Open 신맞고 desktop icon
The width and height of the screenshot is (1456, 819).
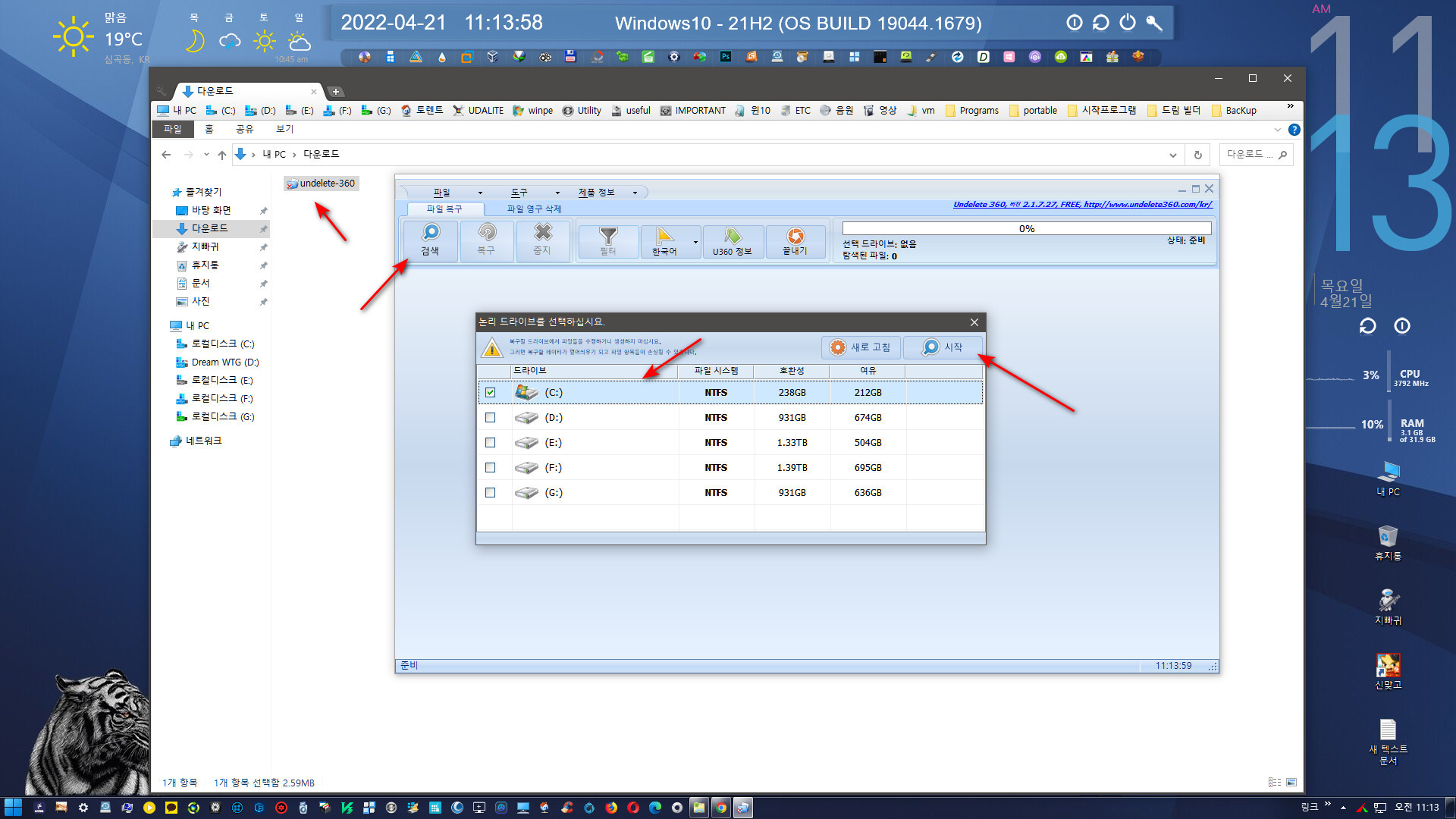click(x=1388, y=672)
